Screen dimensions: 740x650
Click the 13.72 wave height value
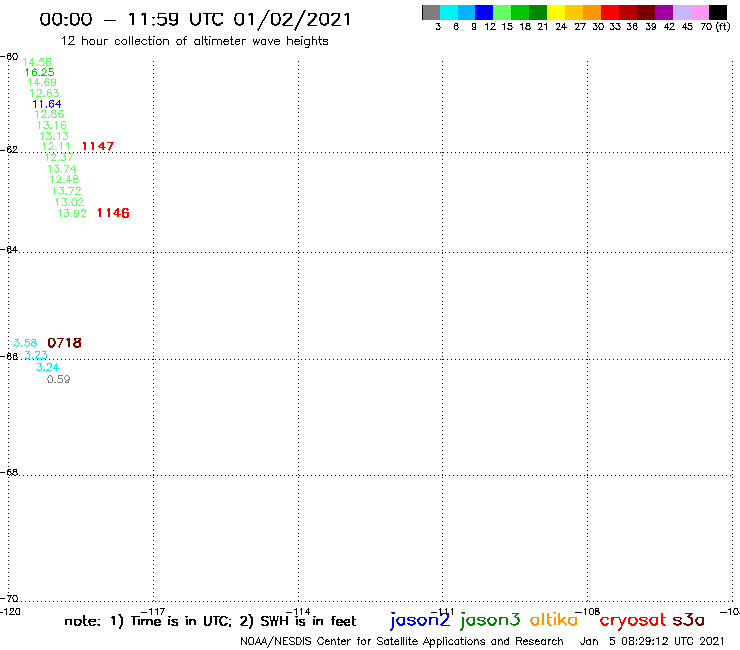click(x=67, y=191)
